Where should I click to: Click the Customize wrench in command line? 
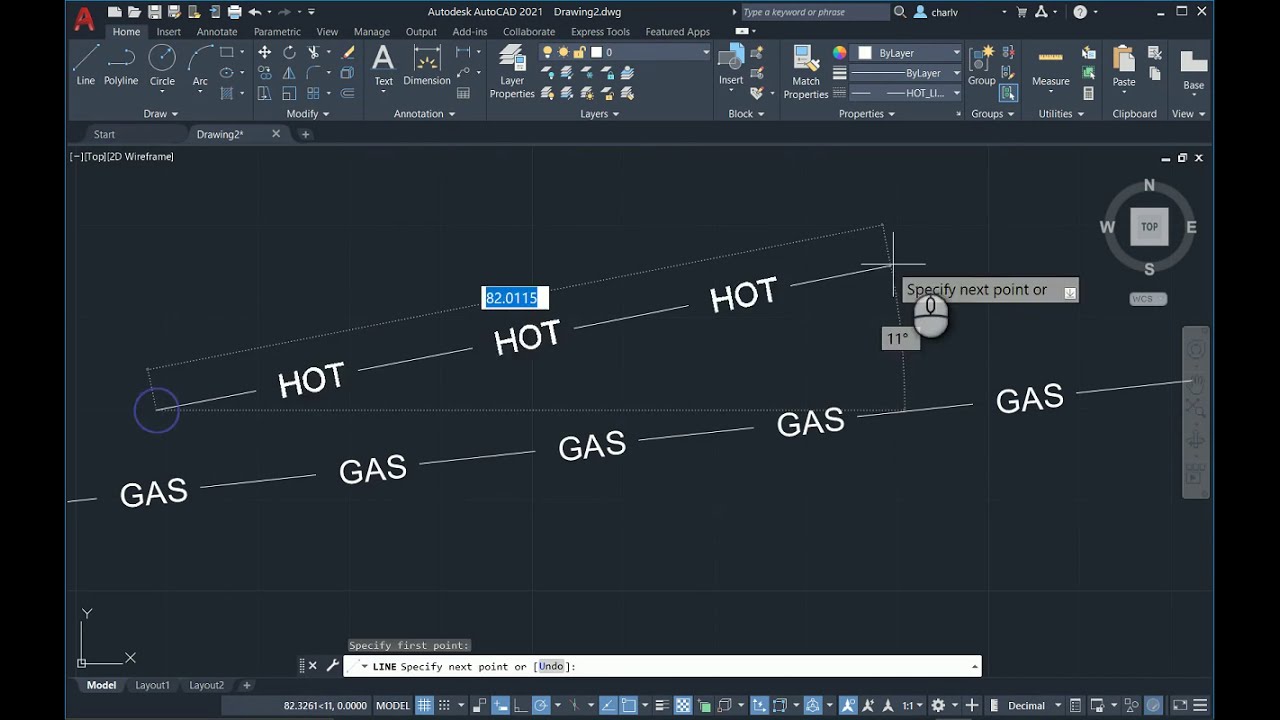332,666
